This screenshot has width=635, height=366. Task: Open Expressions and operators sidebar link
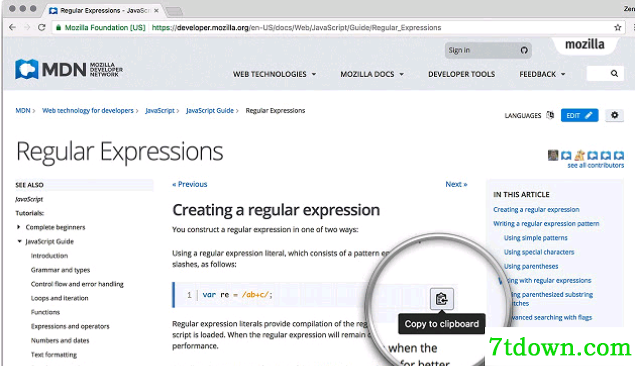[70, 326]
